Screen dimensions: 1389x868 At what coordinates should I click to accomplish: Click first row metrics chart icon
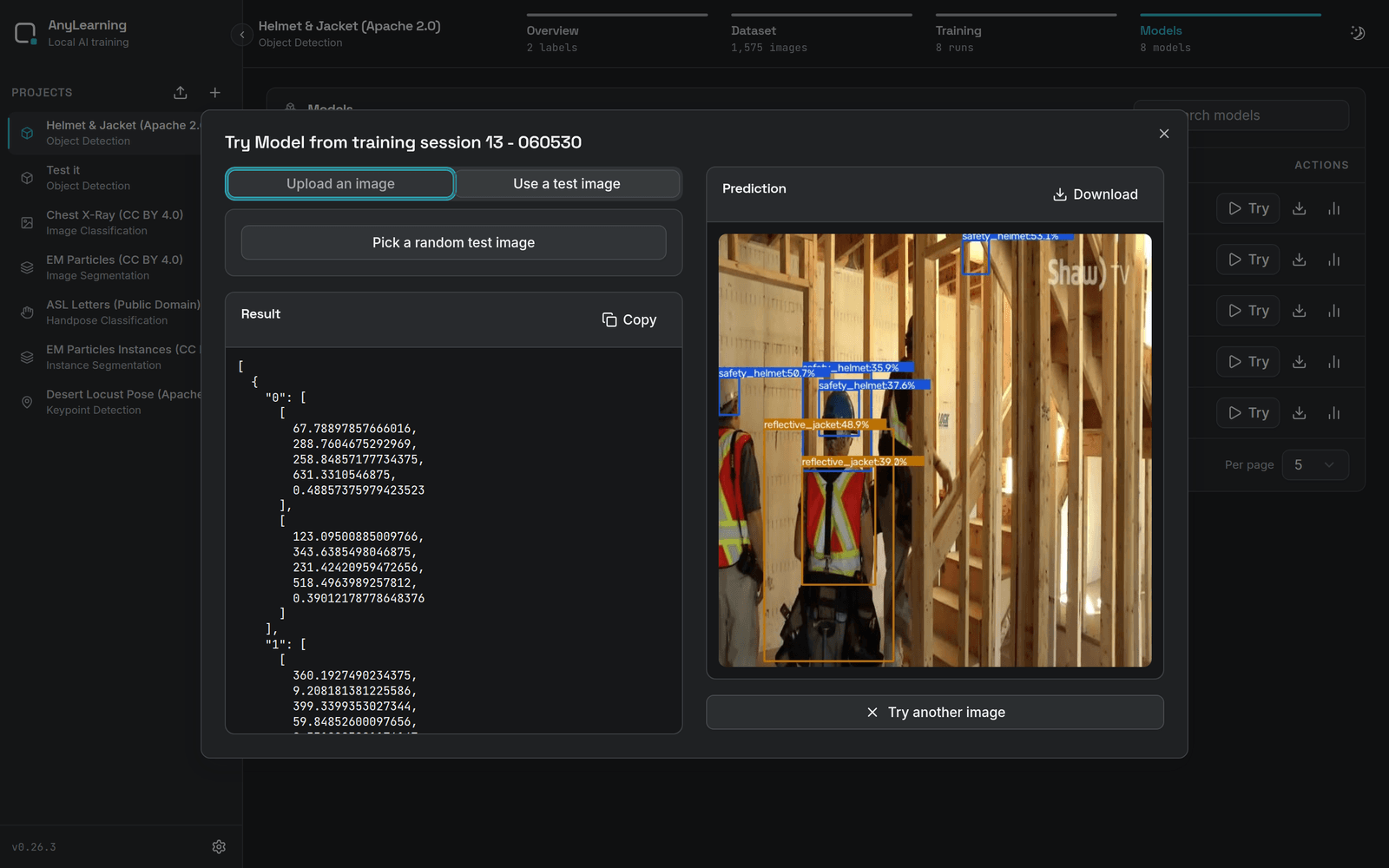(1334, 208)
